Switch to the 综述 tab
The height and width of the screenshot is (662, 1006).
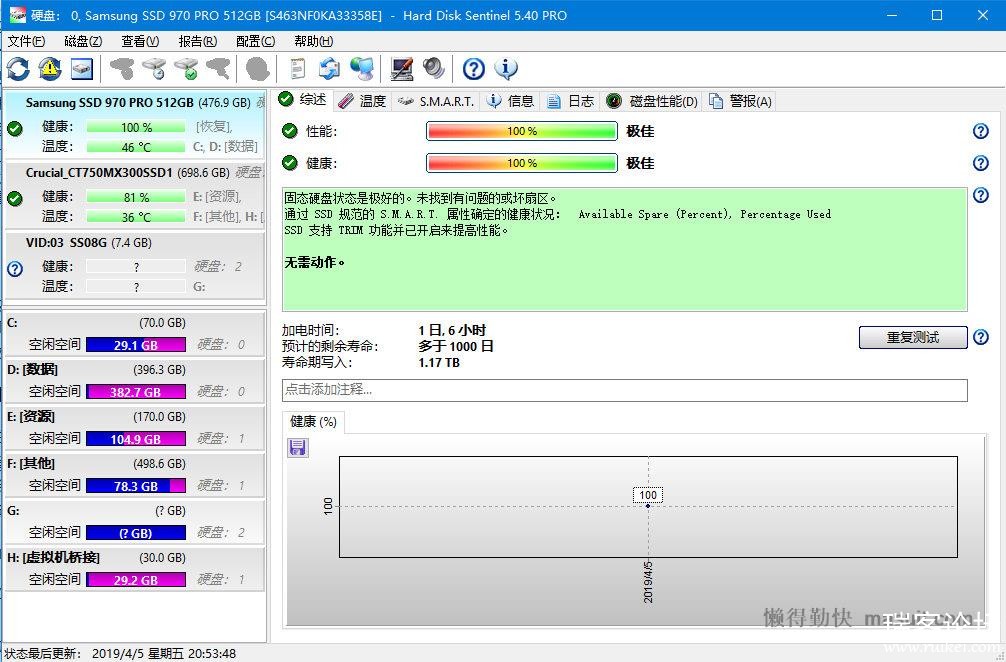303,99
